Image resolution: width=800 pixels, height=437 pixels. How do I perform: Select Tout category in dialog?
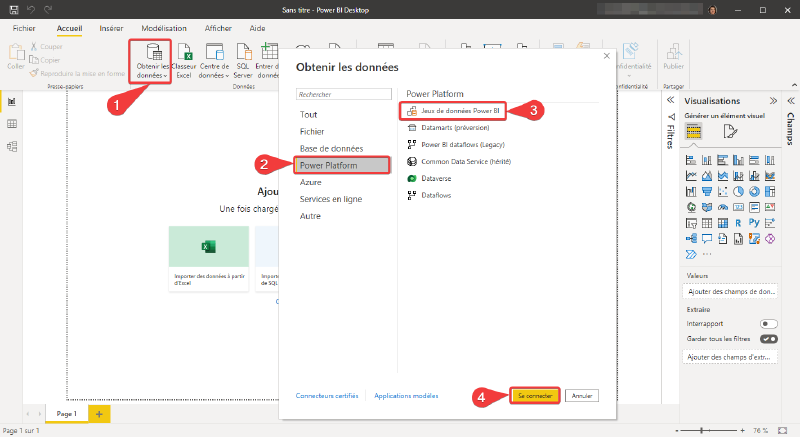coord(308,115)
